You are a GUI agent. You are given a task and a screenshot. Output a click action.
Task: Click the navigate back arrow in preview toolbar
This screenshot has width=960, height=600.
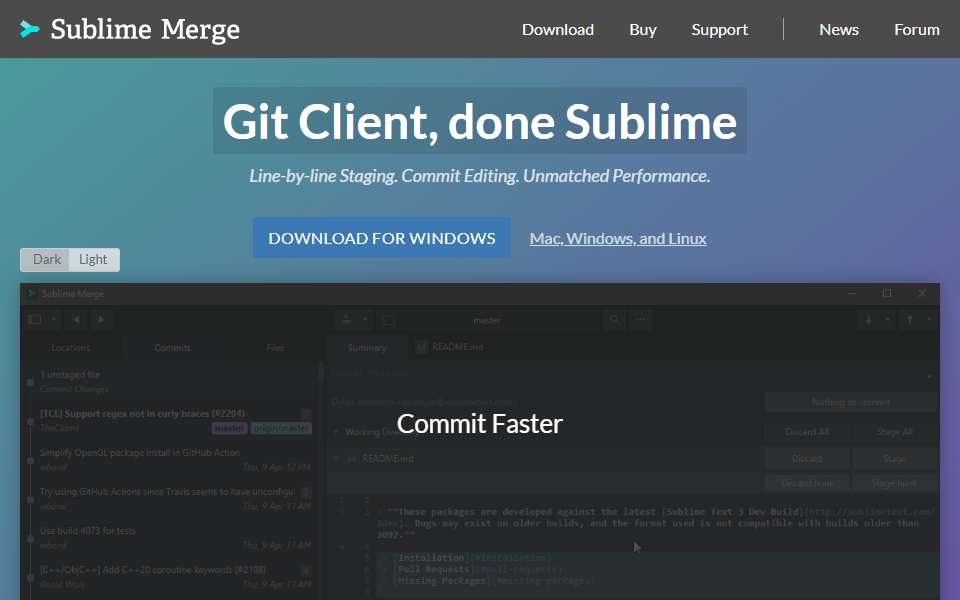pyautogui.click(x=76, y=320)
